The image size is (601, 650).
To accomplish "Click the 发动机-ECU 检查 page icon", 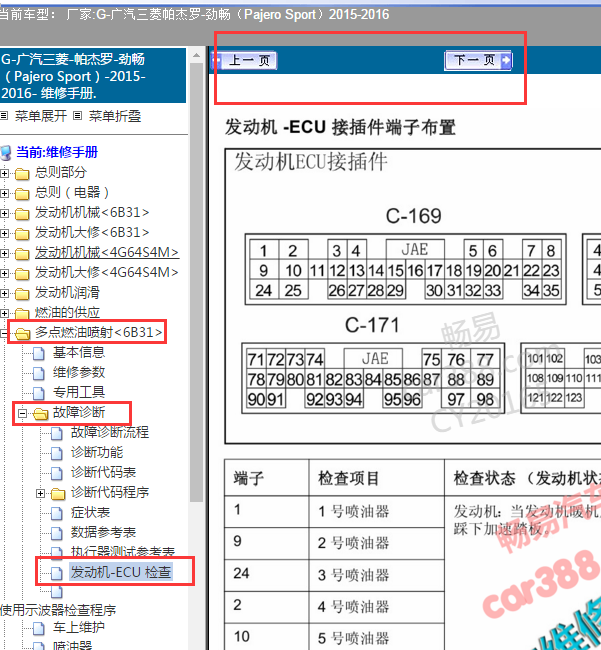I will click(x=57, y=573).
